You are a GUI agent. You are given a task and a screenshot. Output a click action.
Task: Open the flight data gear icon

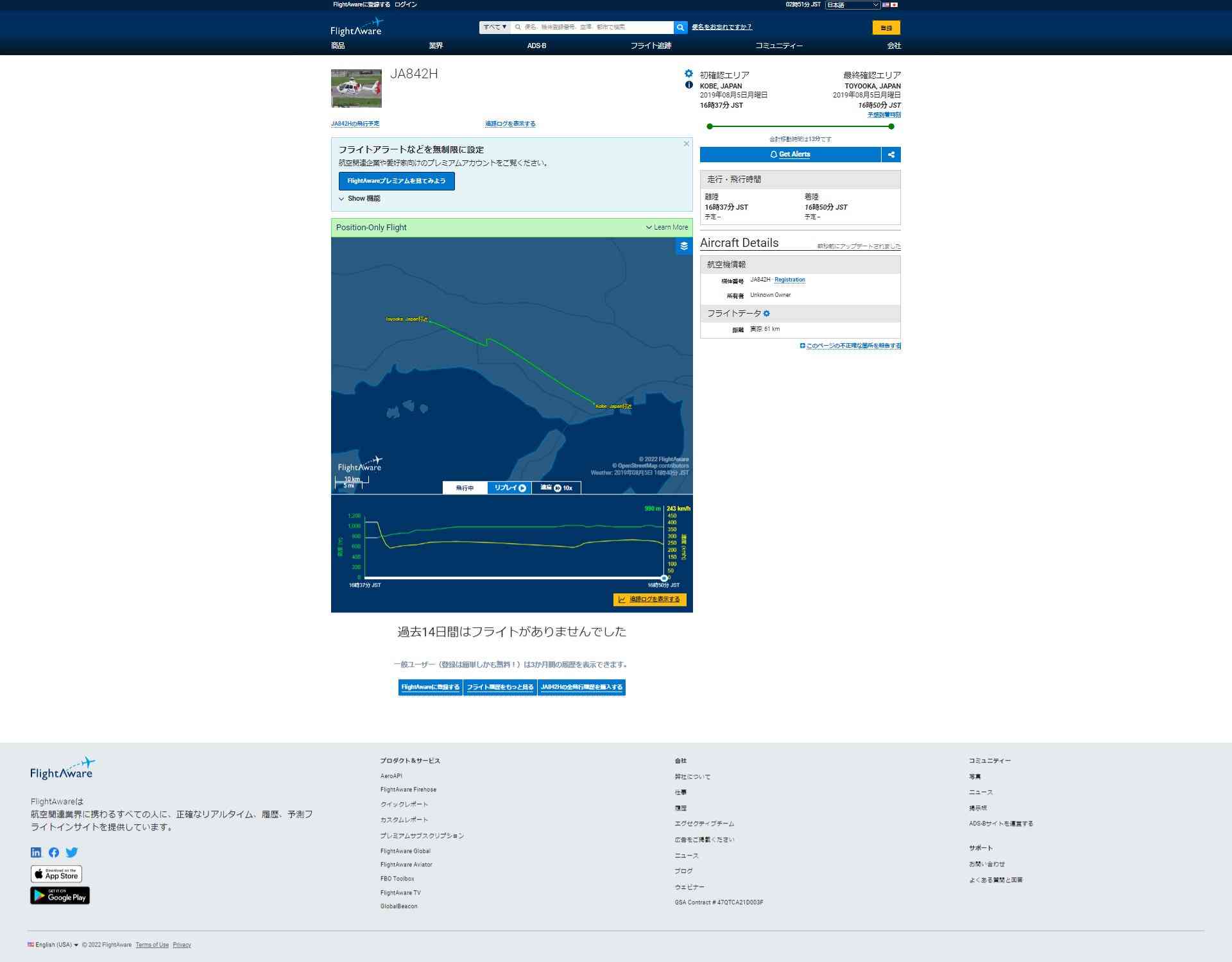767,314
